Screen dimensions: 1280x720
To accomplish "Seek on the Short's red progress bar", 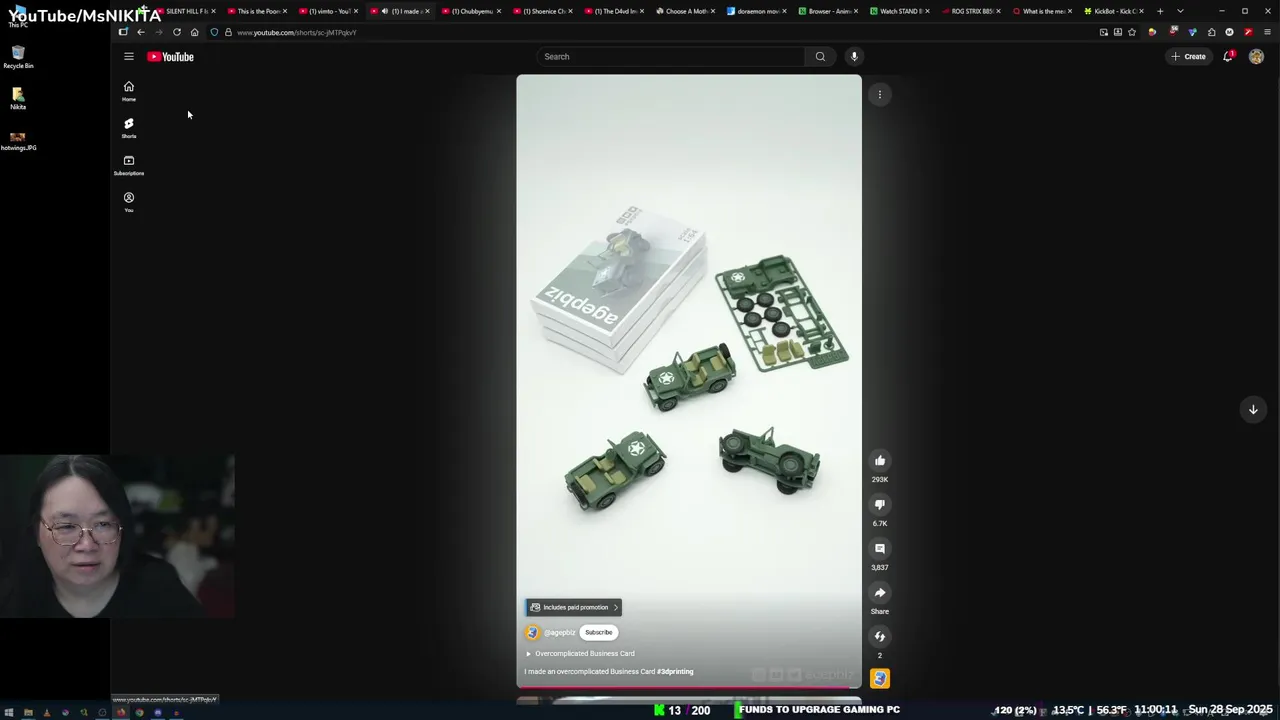I will [688, 687].
